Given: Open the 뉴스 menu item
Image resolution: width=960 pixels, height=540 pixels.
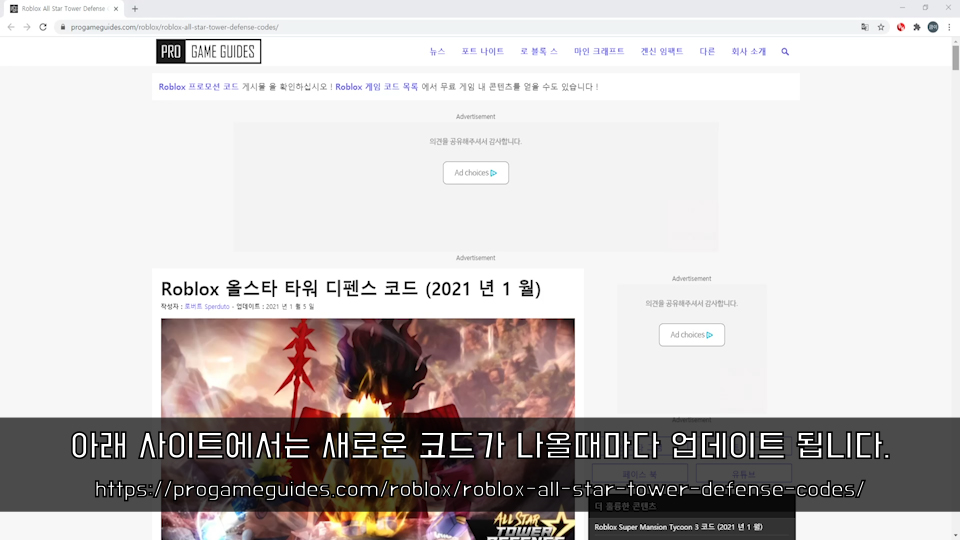Looking at the screenshot, I should [x=437, y=51].
